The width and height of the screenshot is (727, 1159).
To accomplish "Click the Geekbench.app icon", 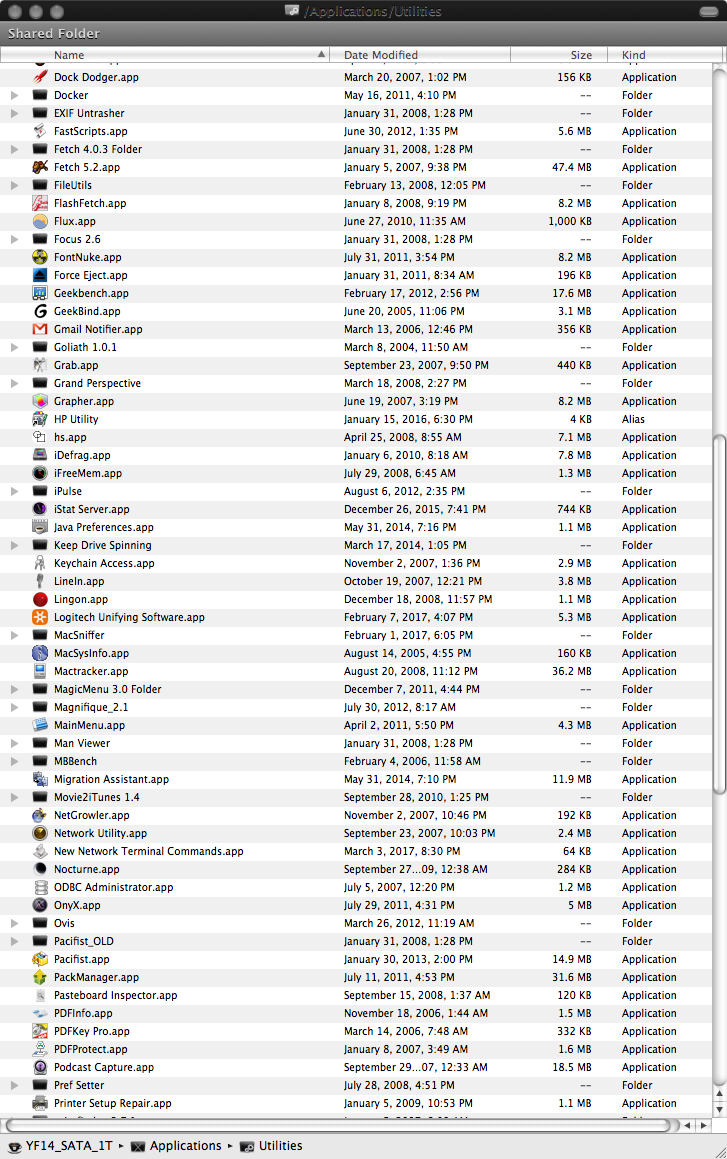I will coord(41,293).
